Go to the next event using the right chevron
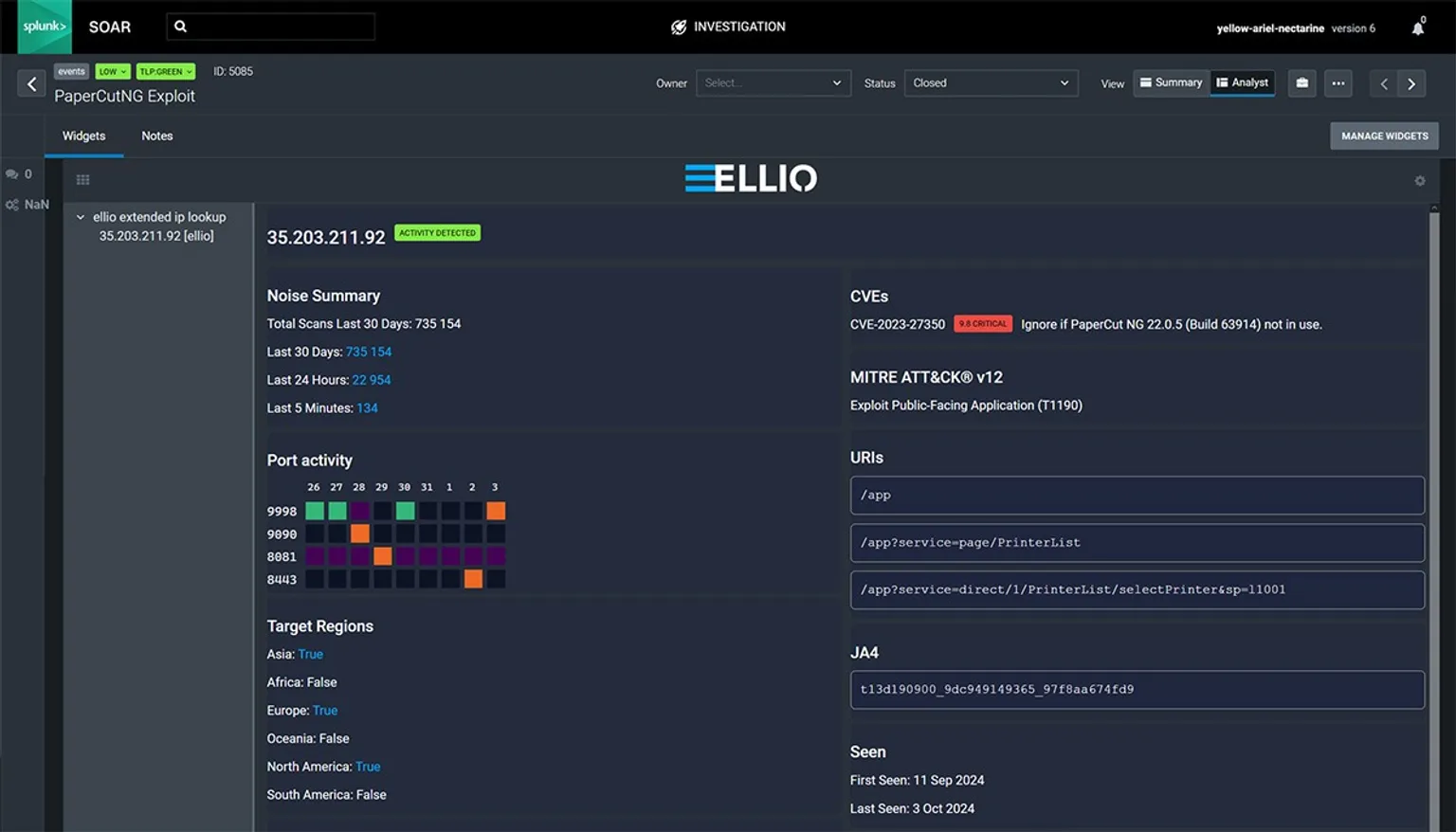 point(1411,83)
